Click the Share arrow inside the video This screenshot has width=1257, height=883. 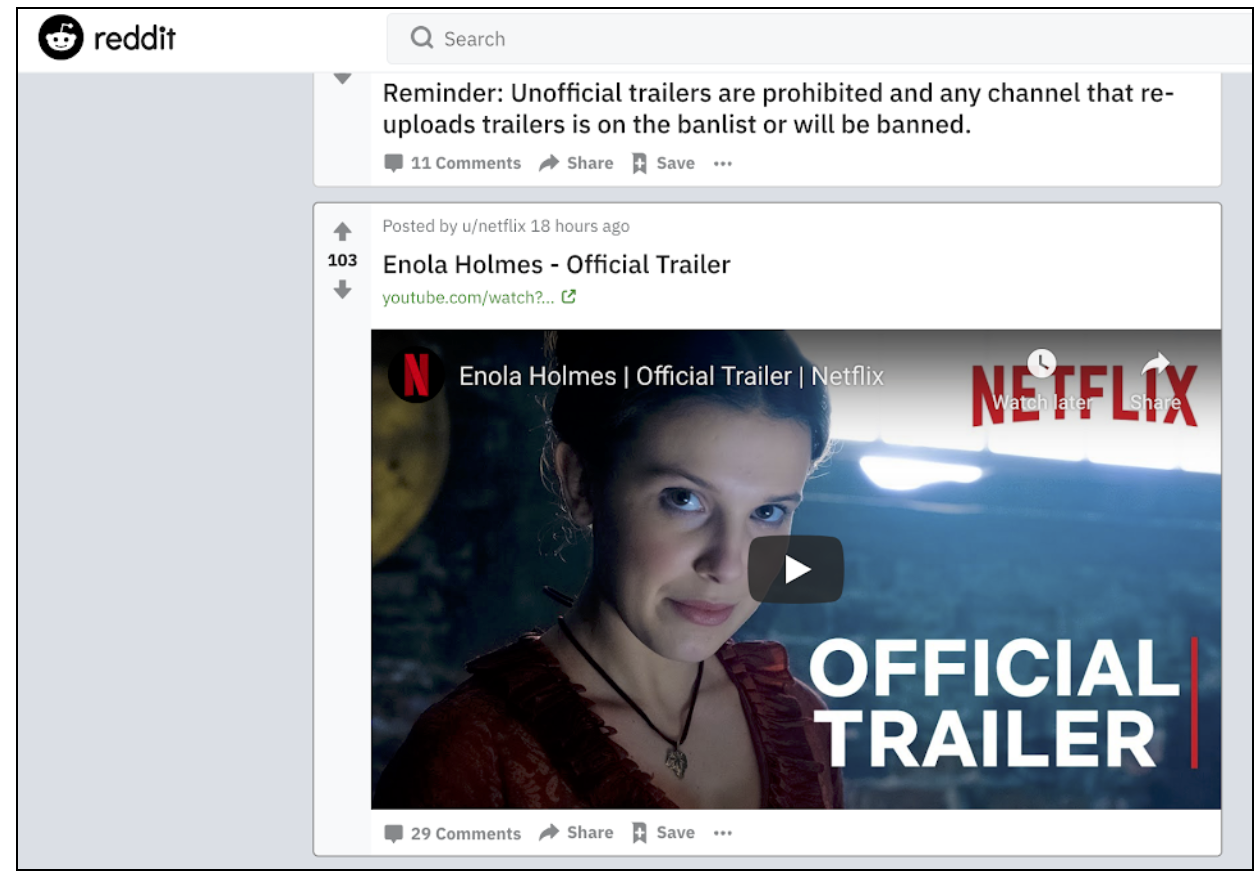coord(1155,365)
